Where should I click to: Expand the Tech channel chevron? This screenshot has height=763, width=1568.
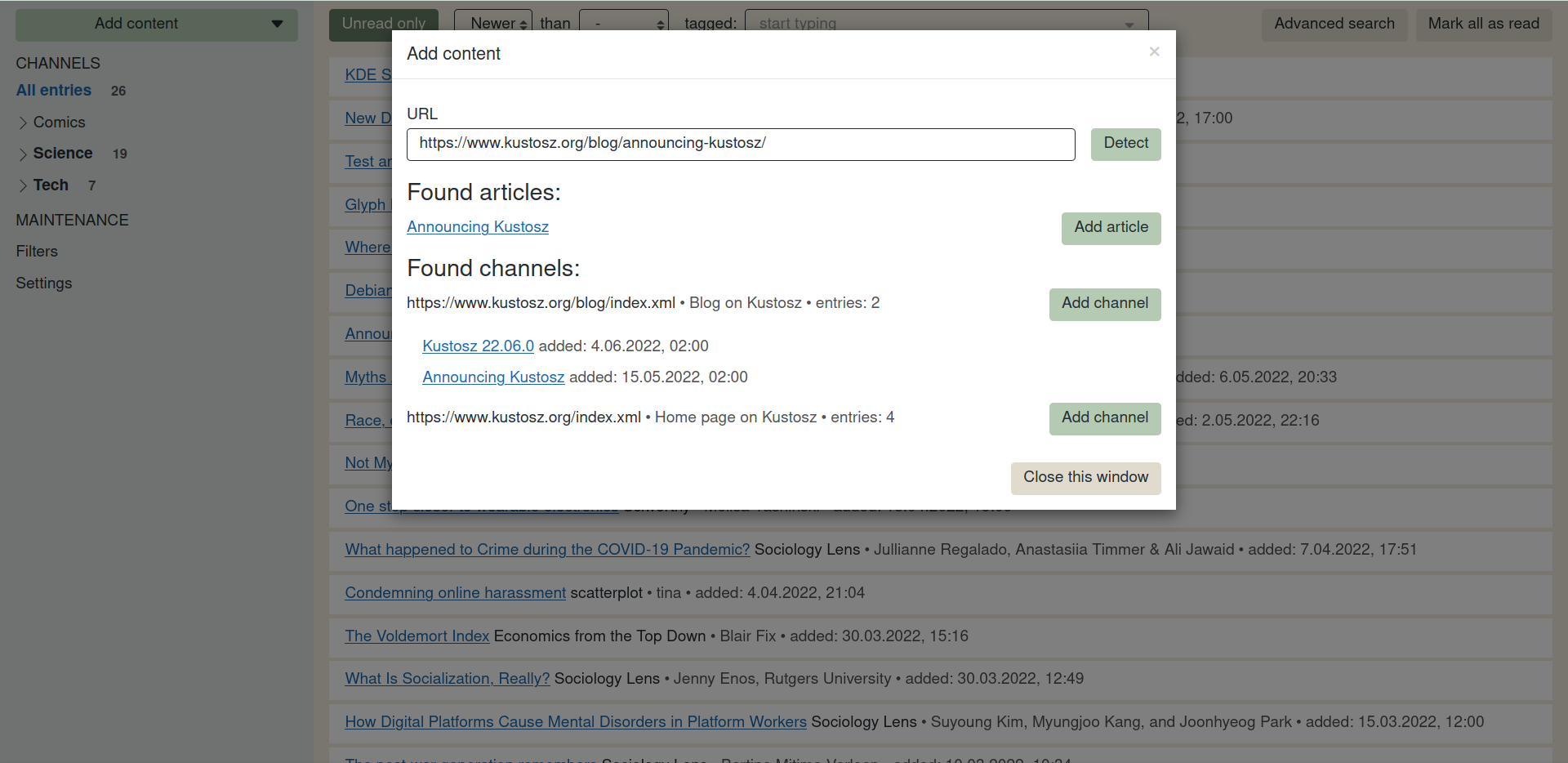point(23,185)
